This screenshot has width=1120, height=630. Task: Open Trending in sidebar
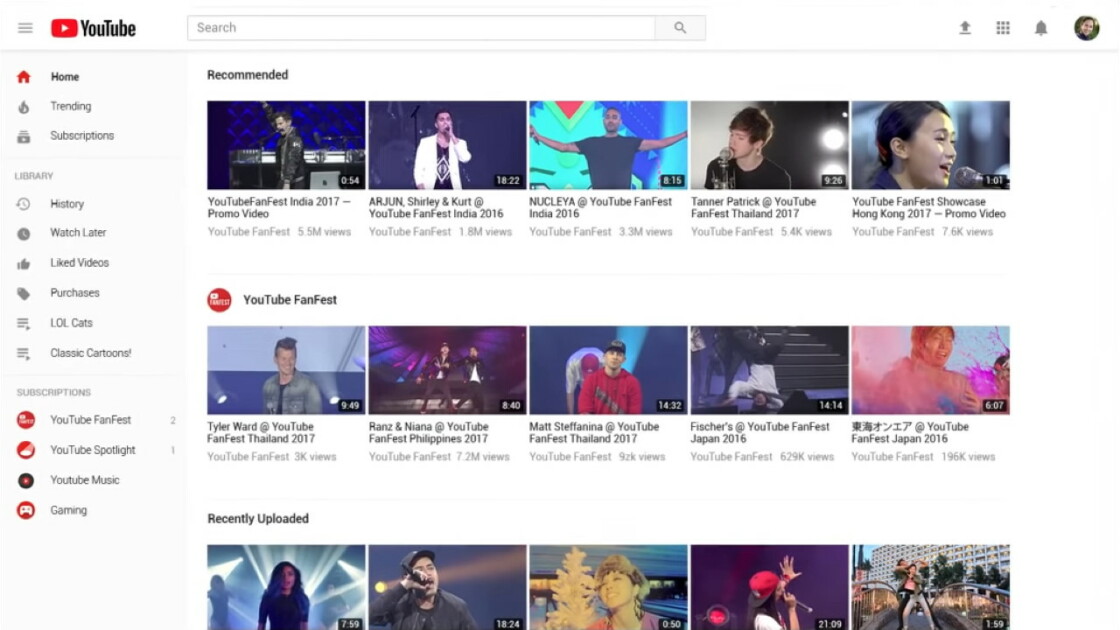tap(71, 106)
